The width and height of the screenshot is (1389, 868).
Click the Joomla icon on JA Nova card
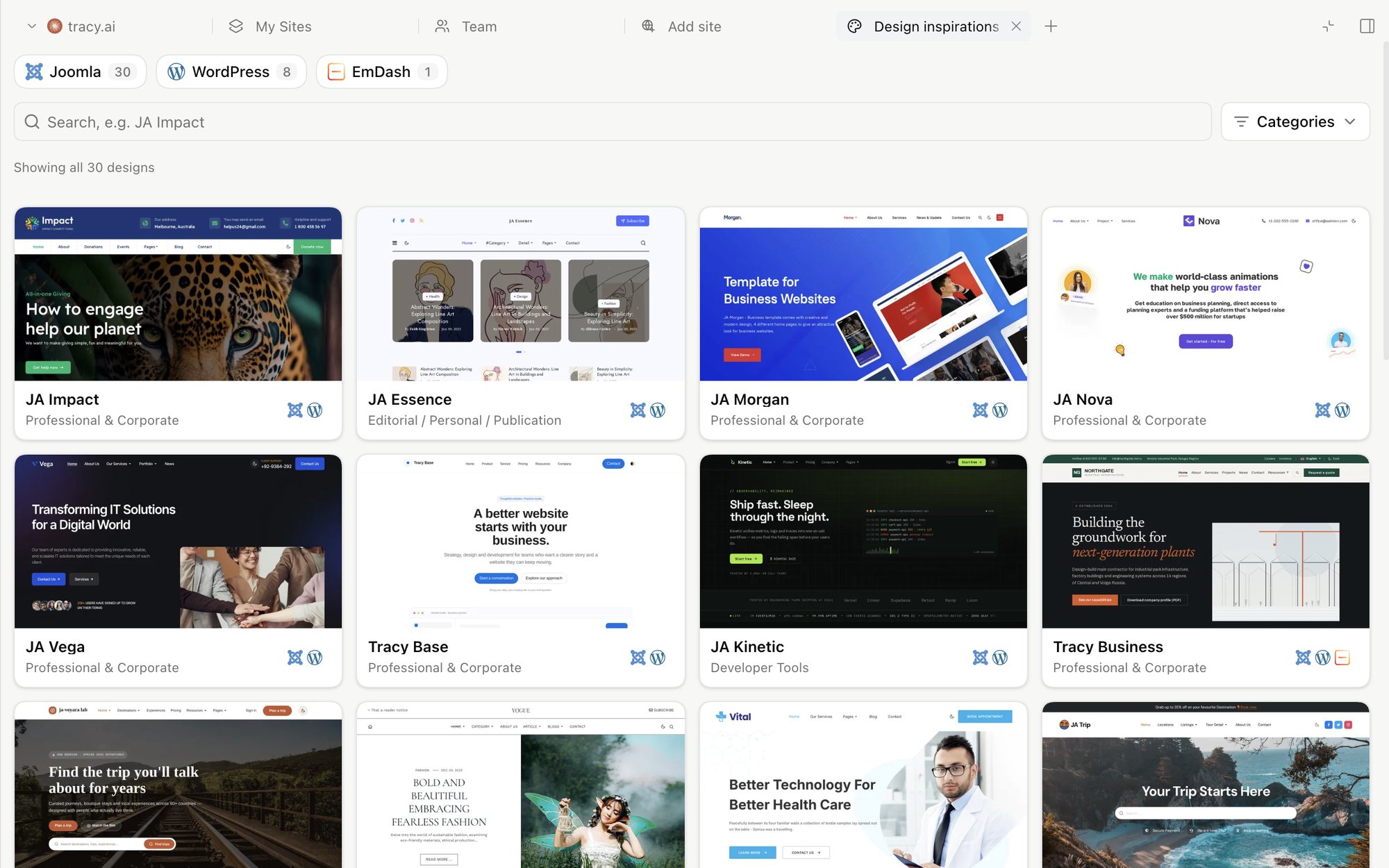[x=1322, y=410]
